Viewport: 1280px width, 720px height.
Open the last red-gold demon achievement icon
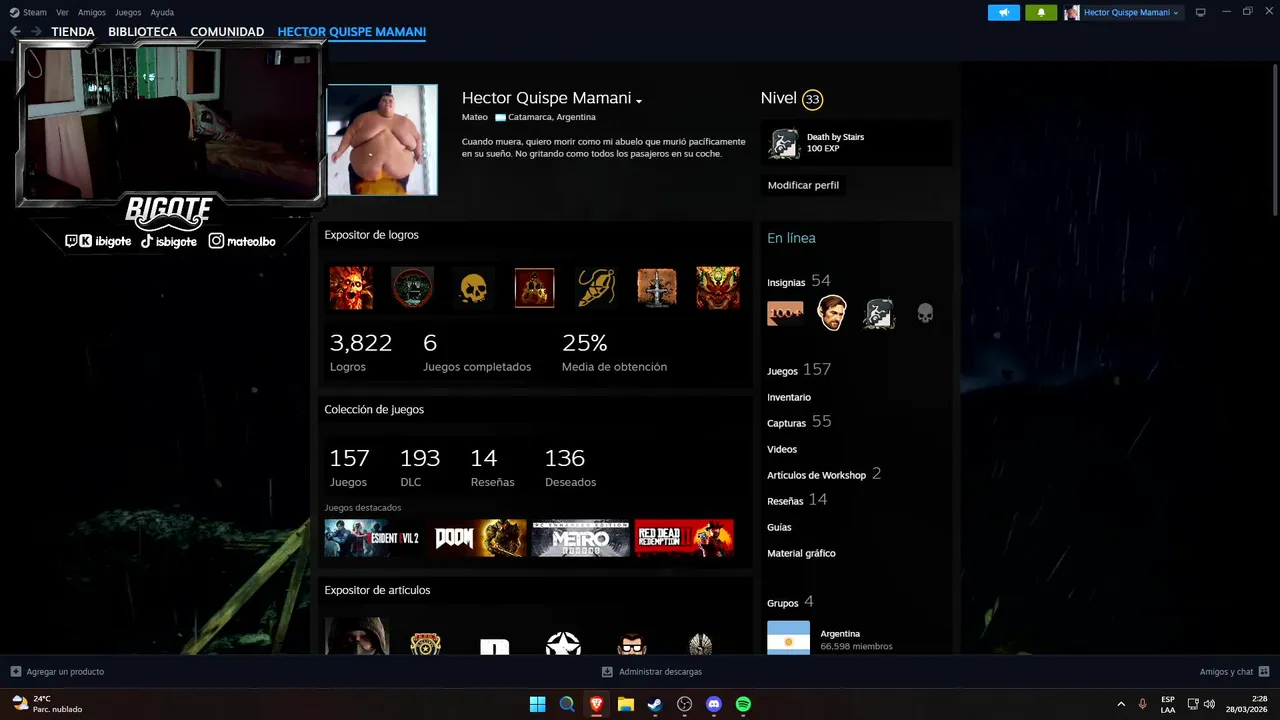[x=718, y=288]
